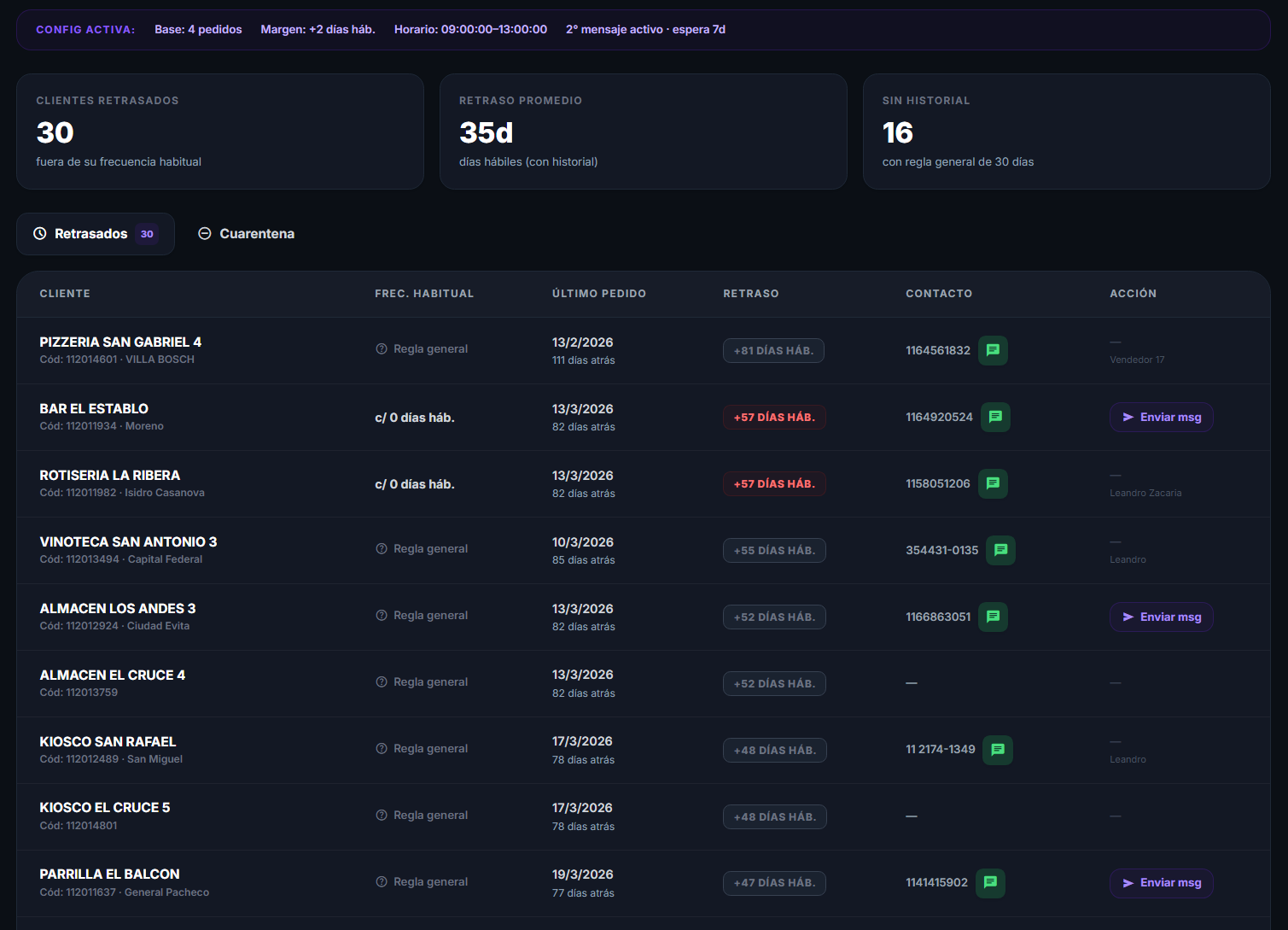1288x930 pixels.
Task: Open chat icon for ROTISERIA LA RIBERA
Action: point(993,483)
